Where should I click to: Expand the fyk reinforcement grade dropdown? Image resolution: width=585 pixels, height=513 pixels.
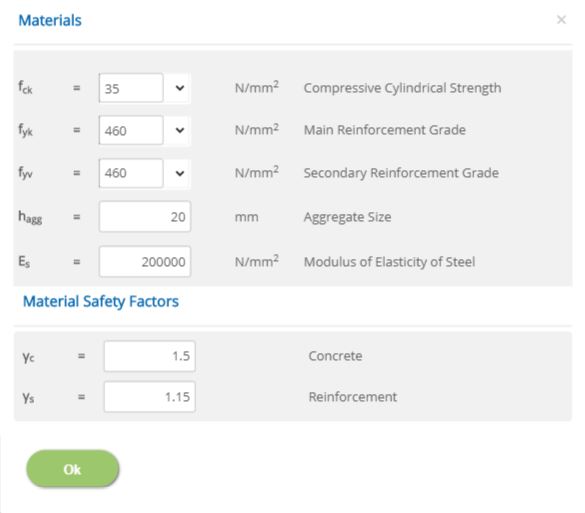180,130
